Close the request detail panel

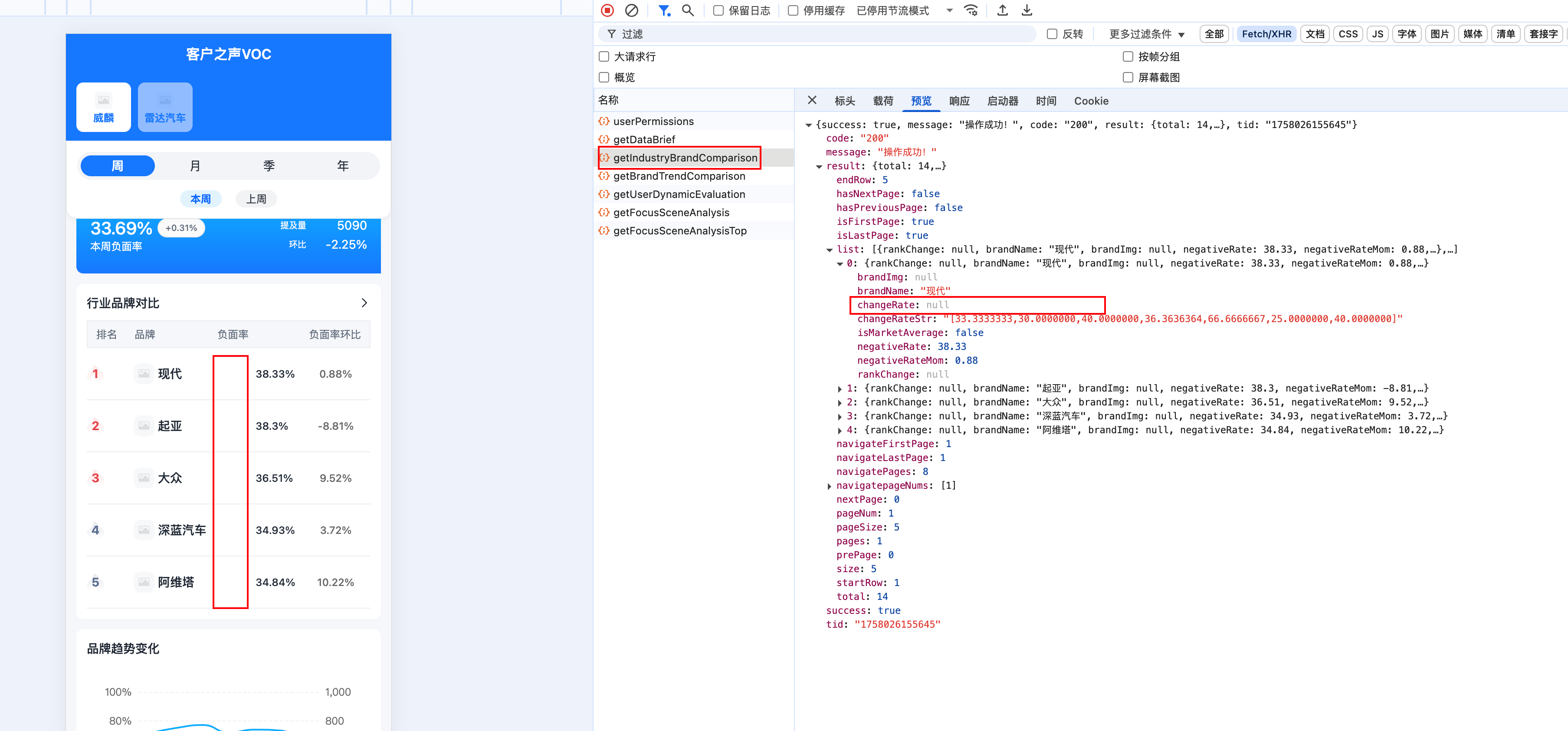tap(812, 101)
